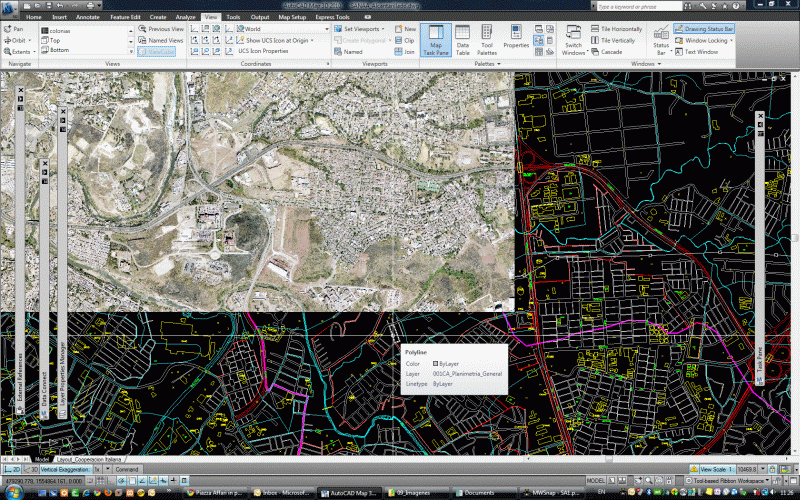This screenshot has height=500, width=800.
Task: Open Windows Start menu
Action: point(13,492)
